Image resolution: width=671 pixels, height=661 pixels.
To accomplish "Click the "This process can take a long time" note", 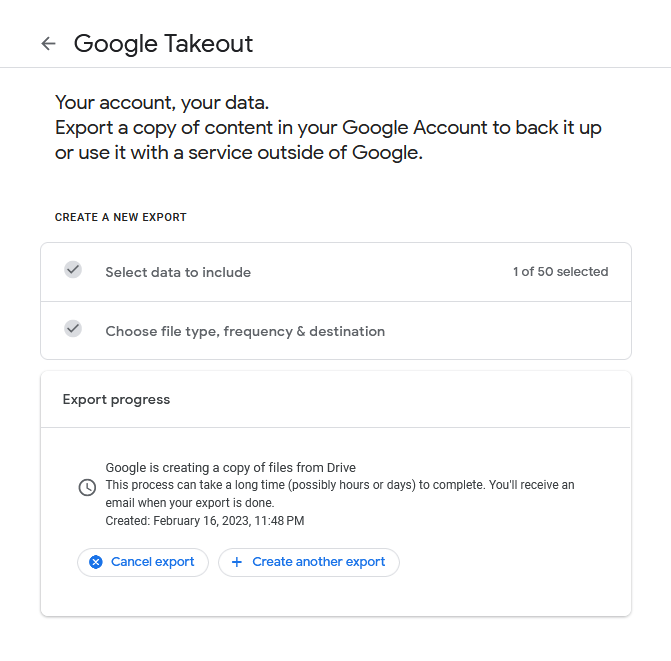I will [x=340, y=485].
